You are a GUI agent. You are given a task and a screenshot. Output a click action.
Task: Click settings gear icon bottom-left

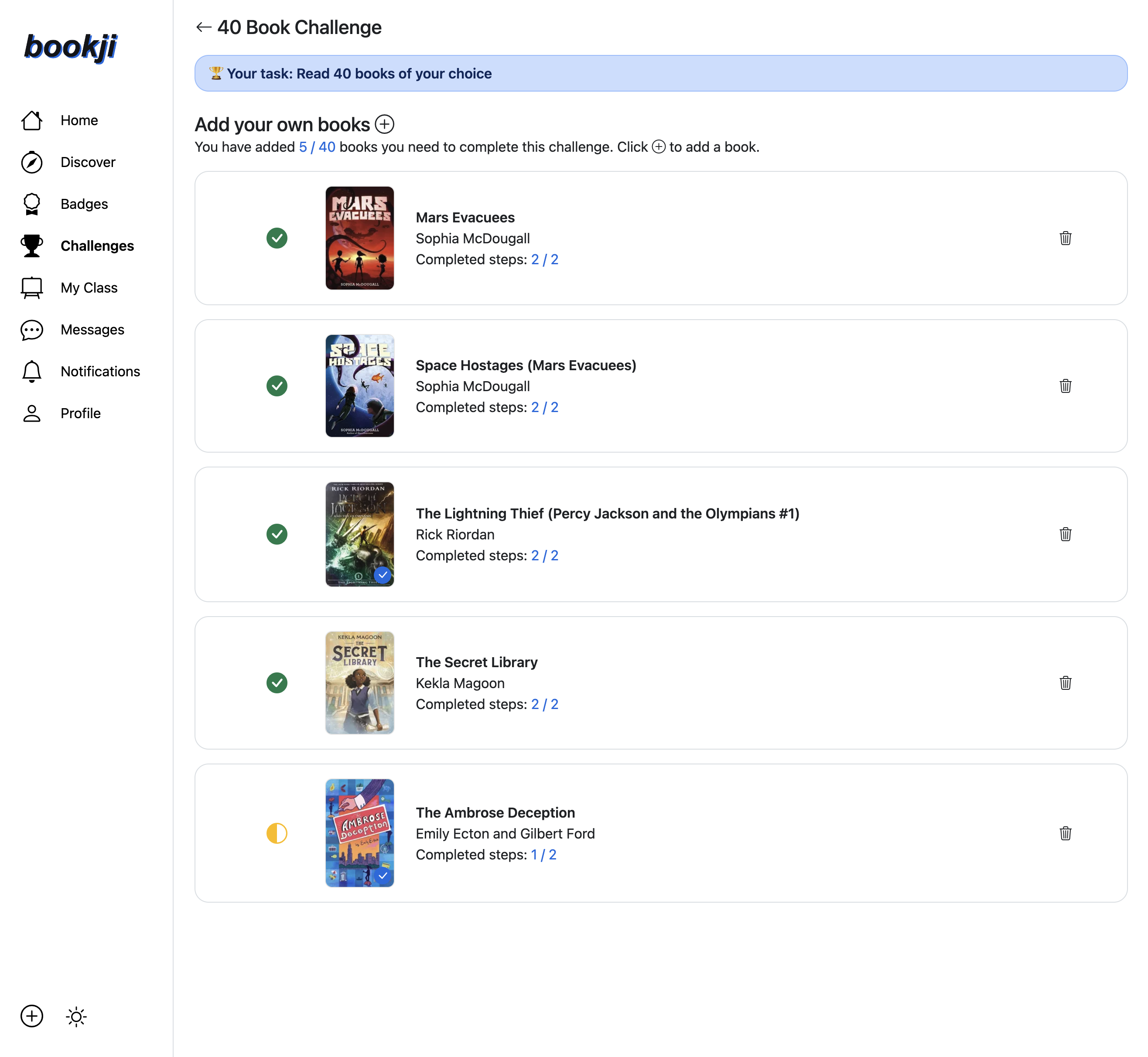click(76, 1016)
